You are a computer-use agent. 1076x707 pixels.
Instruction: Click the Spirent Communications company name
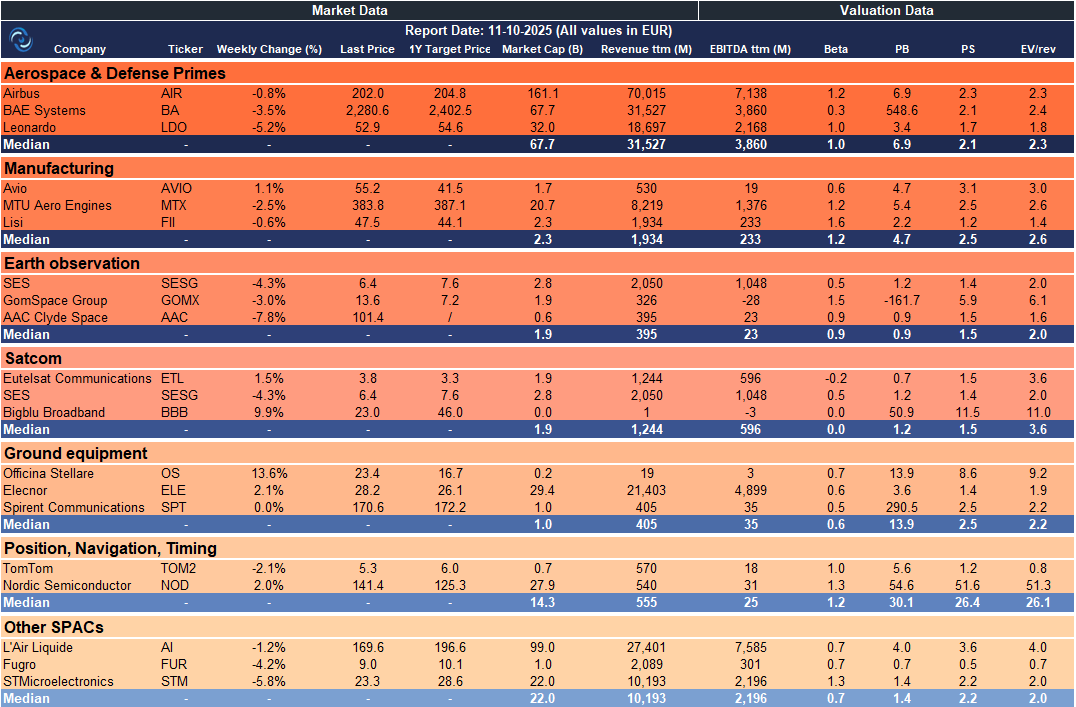coord(73,508)
